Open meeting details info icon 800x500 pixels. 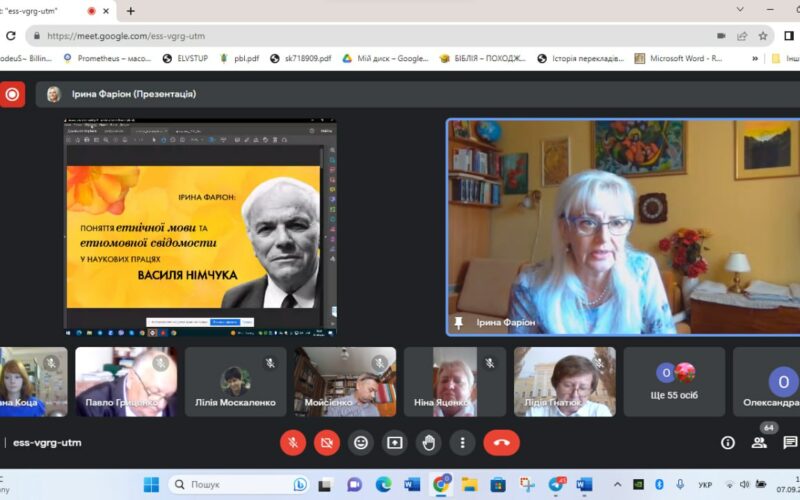pos(728,442)
